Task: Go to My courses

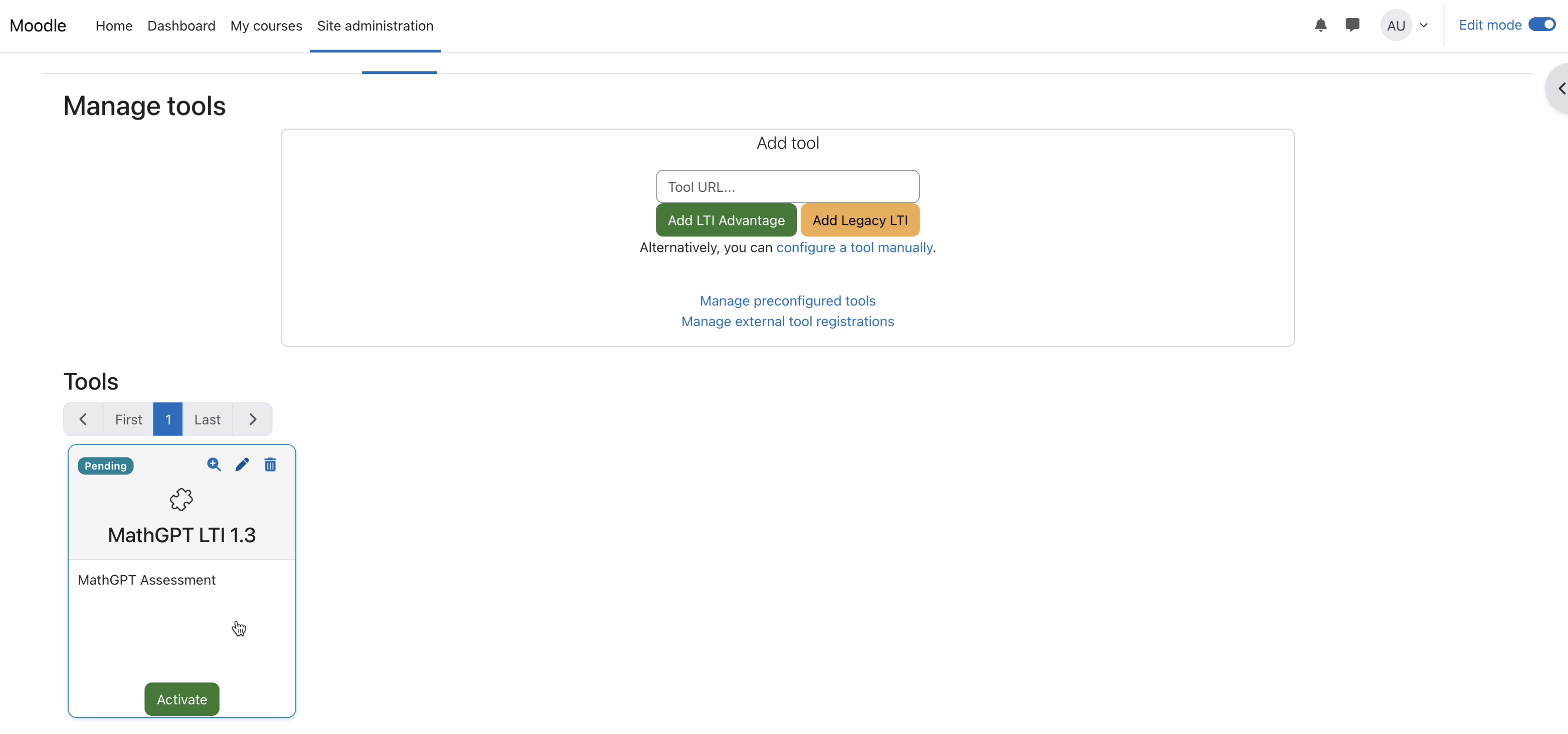Action: (266, 26)
